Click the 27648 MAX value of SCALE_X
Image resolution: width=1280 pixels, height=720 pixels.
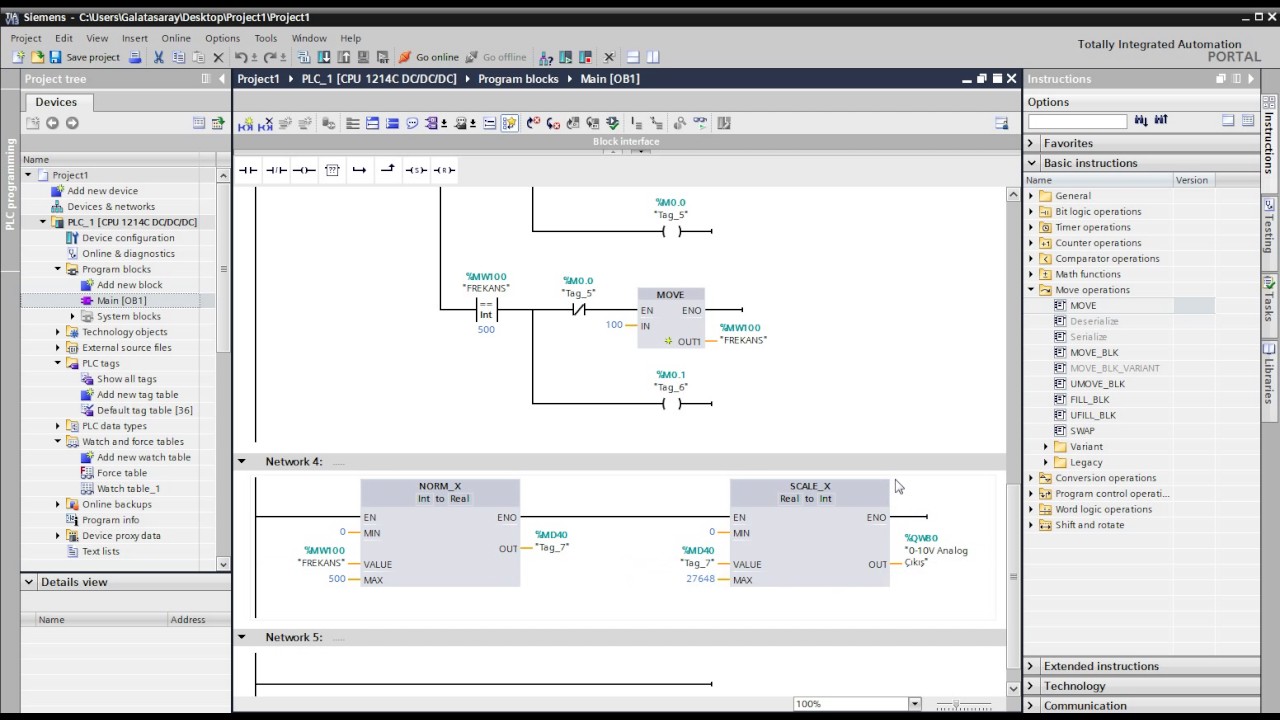[700, 579]
